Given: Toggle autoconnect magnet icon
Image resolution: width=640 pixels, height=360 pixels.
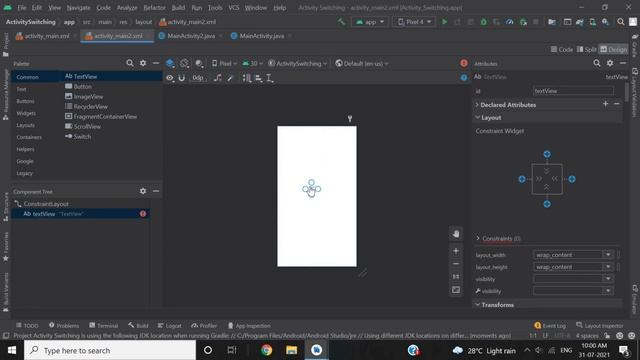Looking at the screenshot, I should [182, 78].
